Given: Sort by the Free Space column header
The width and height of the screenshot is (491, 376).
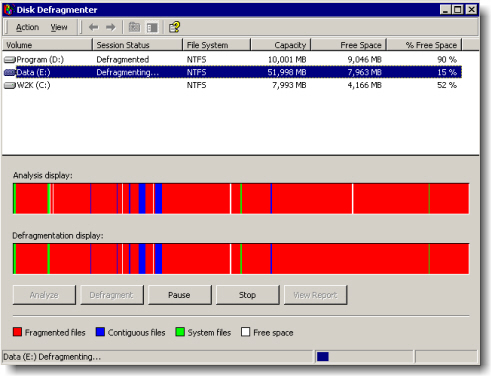Looking at the screenshot, I should tap(349, 45).
